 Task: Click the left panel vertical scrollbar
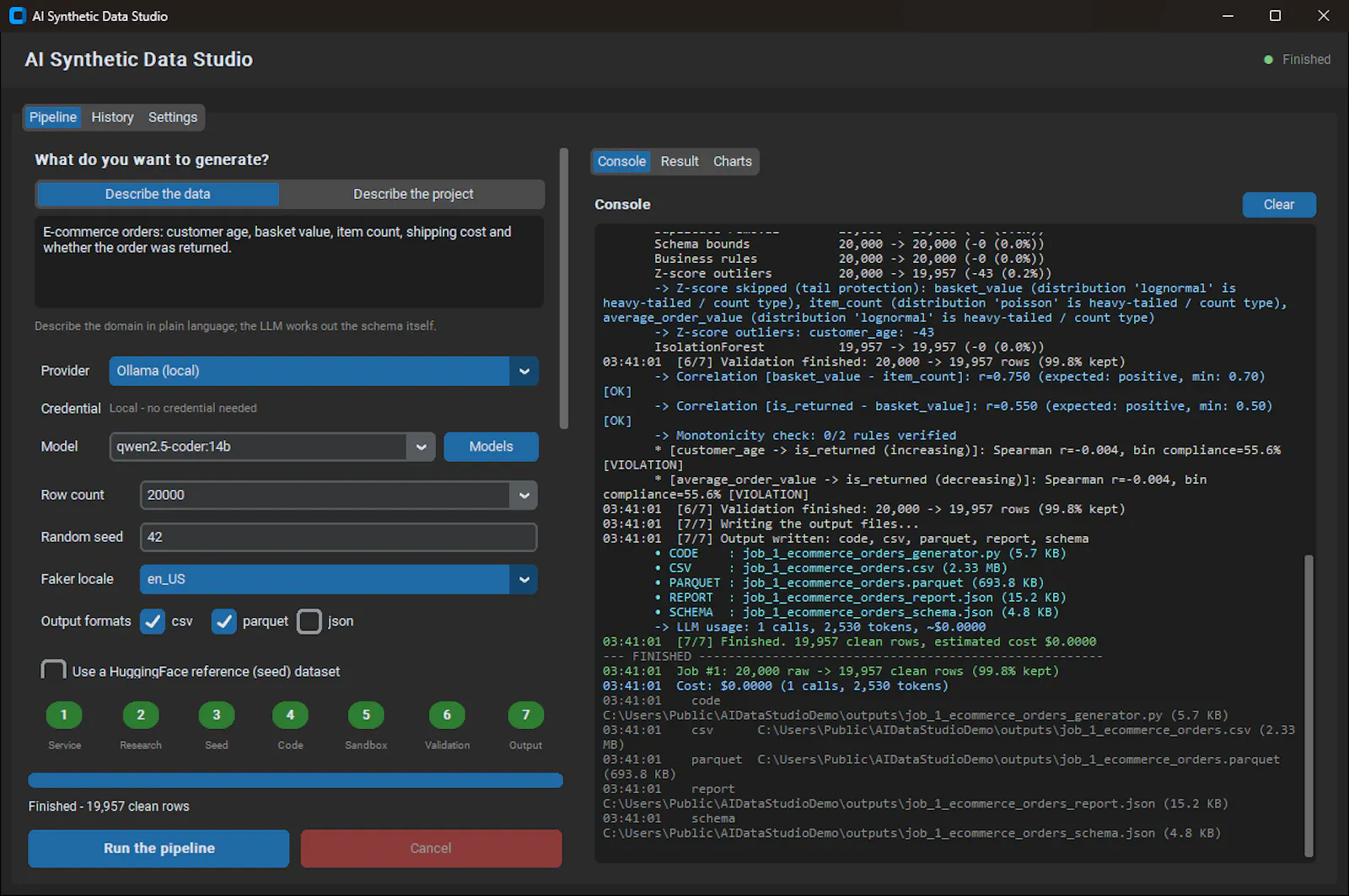[564, 288]
